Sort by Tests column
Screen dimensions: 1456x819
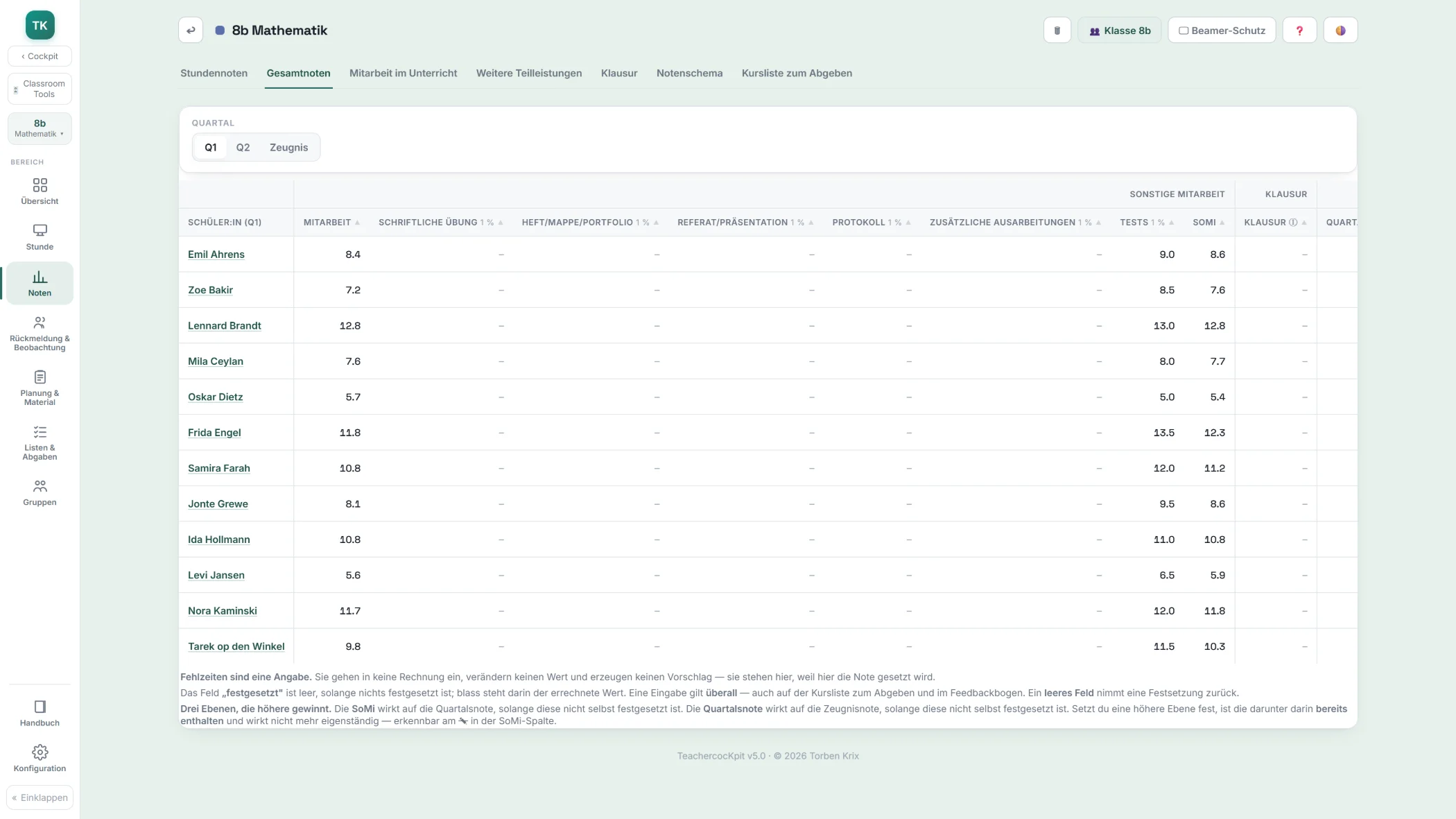(x=1147, y=223)
